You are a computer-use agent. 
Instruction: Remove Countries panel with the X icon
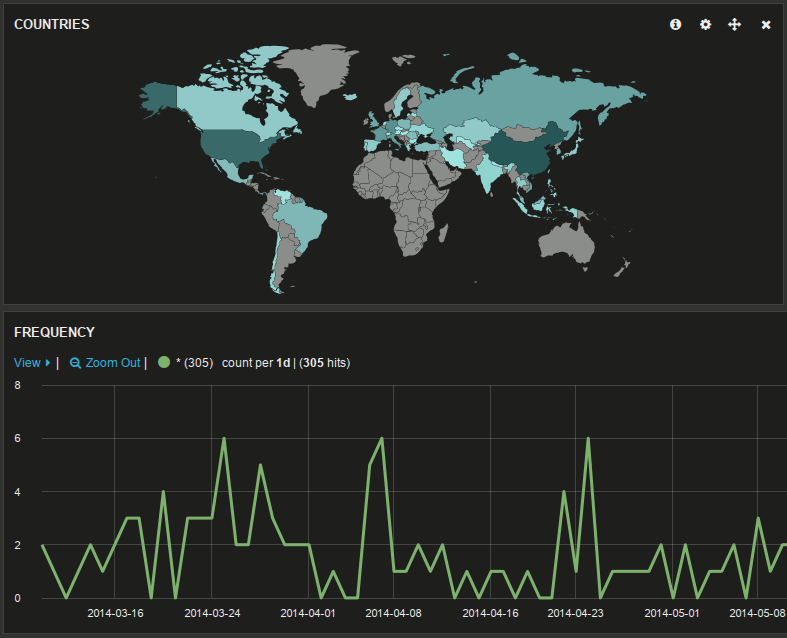coord(766,24)
